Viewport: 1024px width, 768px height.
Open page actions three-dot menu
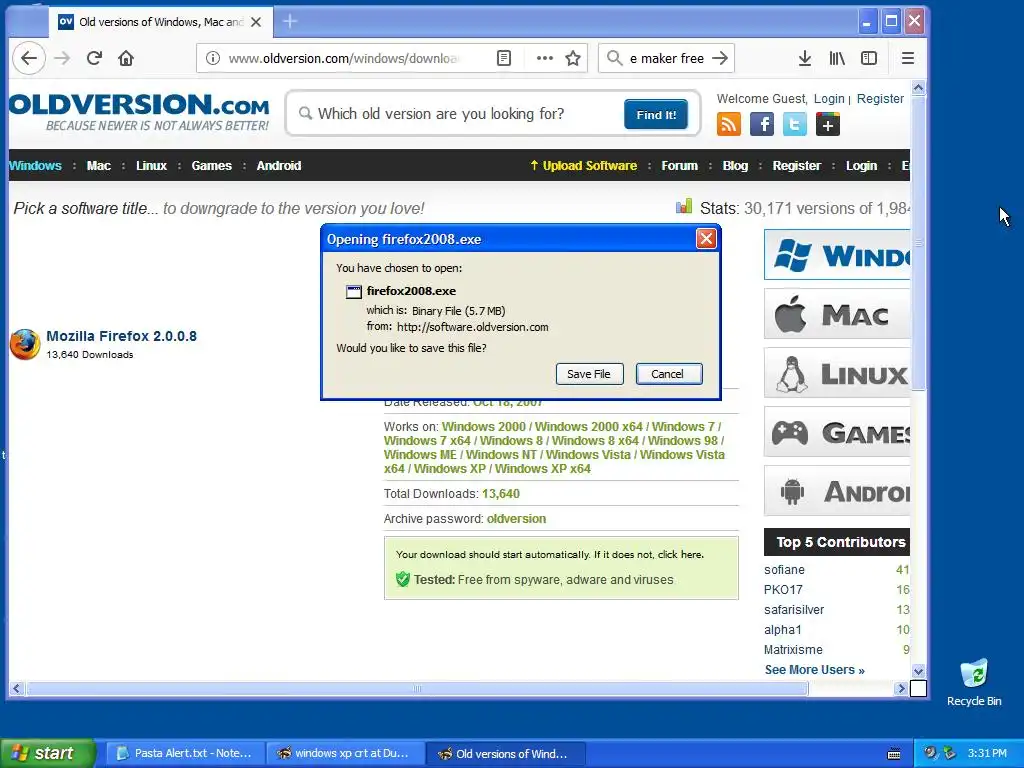click(545, 58)
